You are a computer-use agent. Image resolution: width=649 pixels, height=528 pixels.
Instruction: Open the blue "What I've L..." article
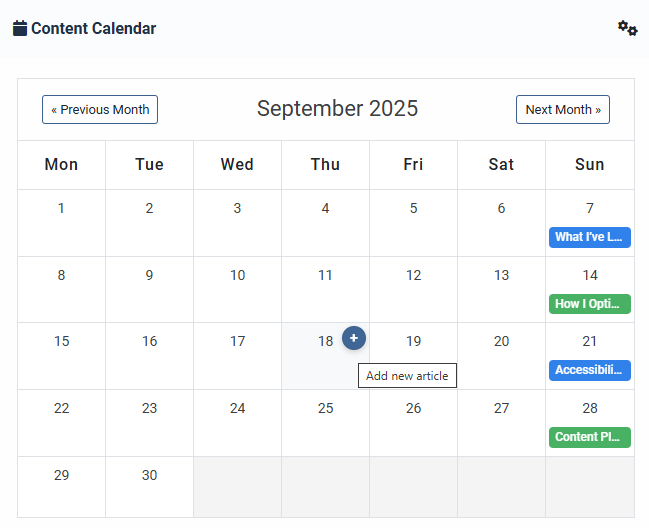pyautogui.click(x=589, y=237)
